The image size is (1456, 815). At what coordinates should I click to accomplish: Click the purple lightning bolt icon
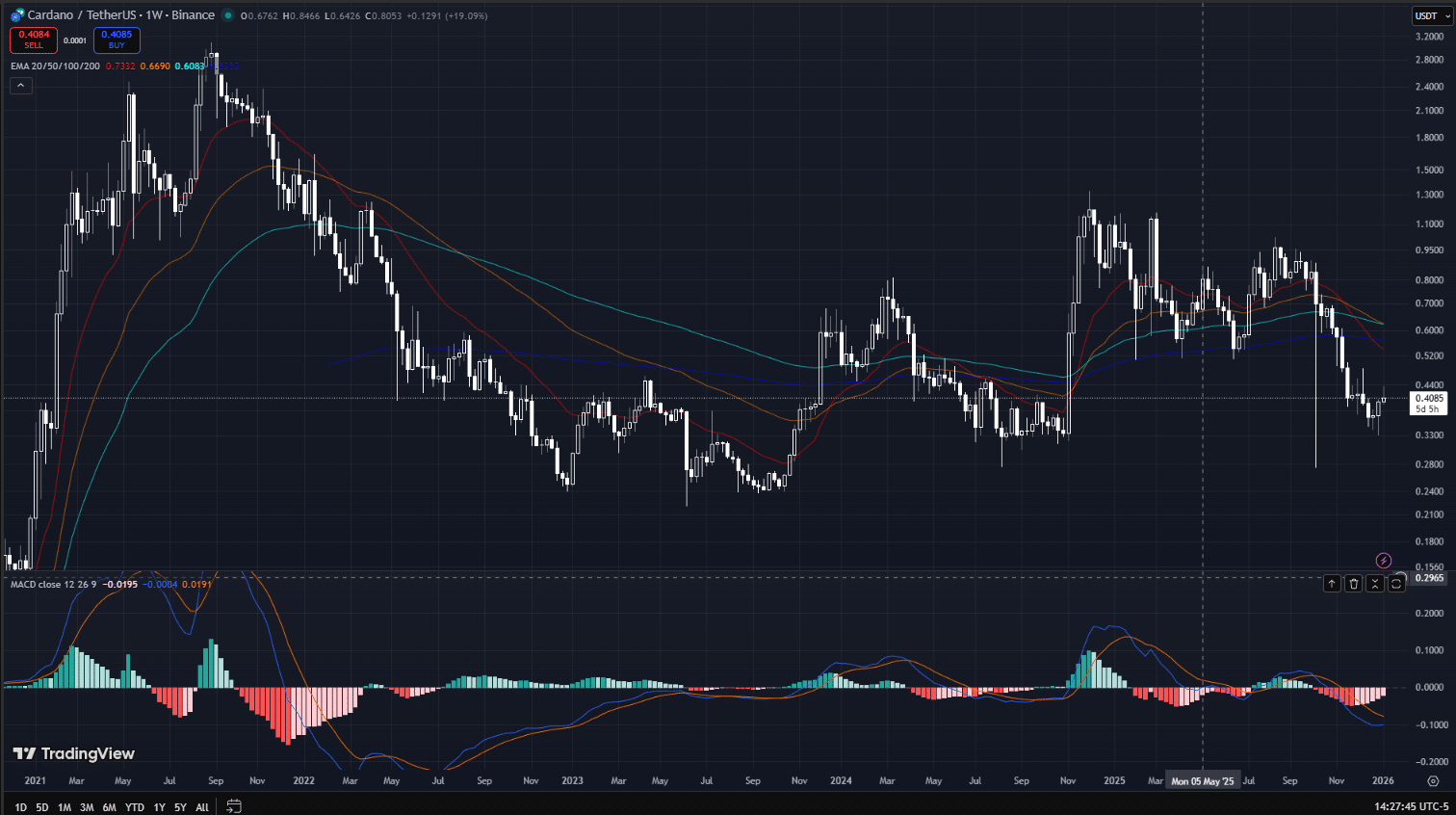tap(1383, 560)
